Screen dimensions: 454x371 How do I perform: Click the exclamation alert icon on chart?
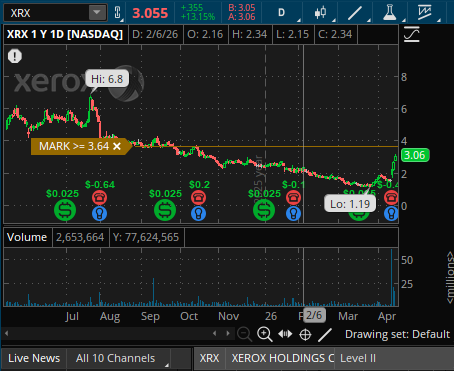(15, 56)
